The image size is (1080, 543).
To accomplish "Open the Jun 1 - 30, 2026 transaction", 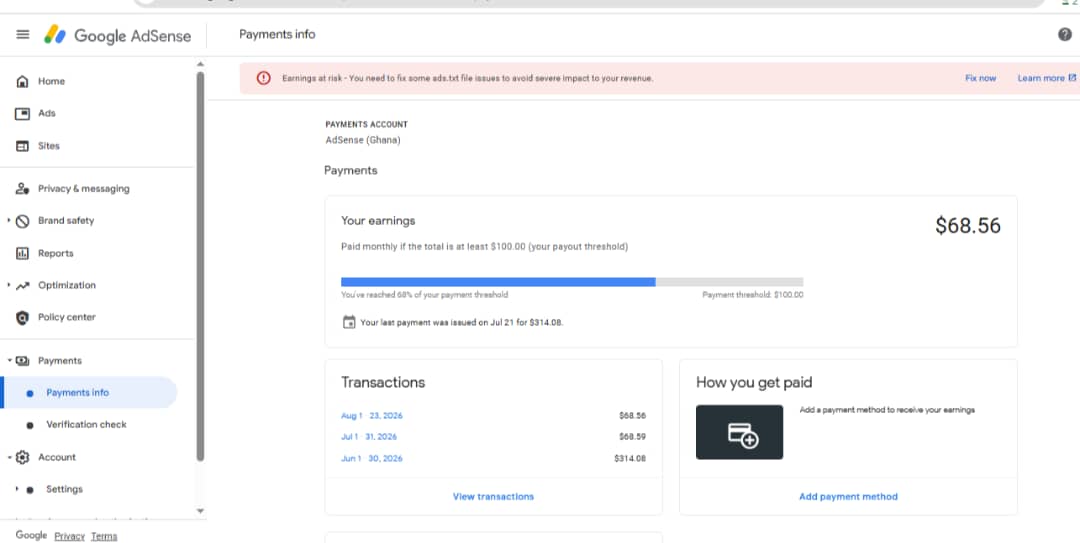I will 371,459.
